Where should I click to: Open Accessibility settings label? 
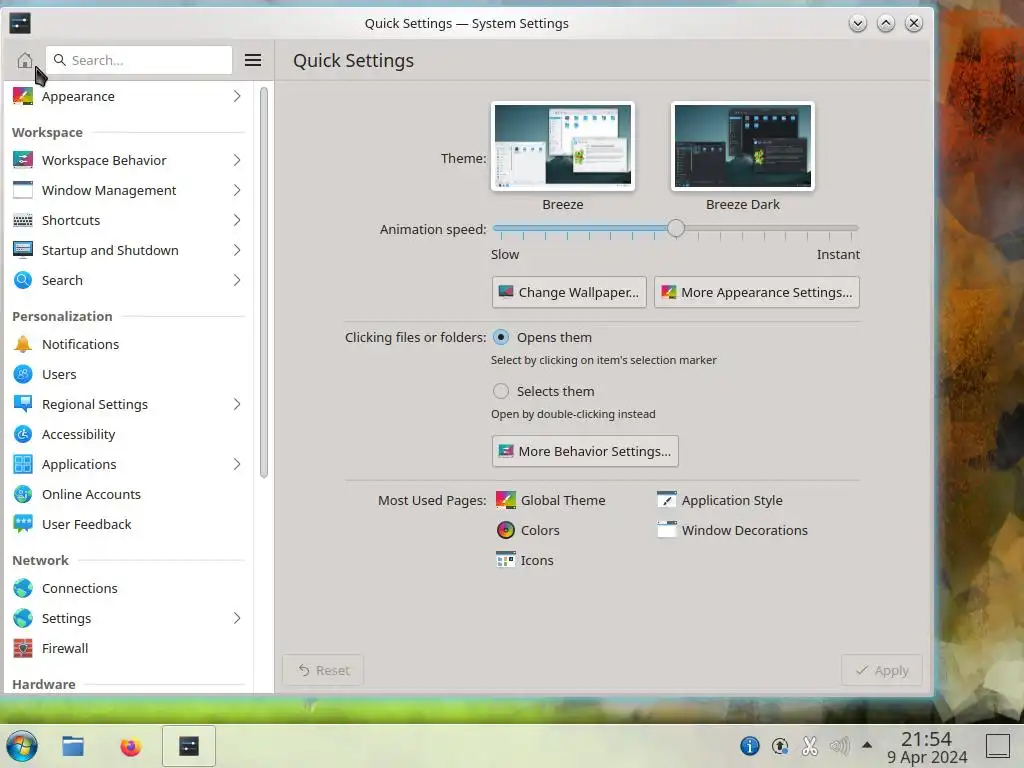pyautogui.click(x=78, y=434)
